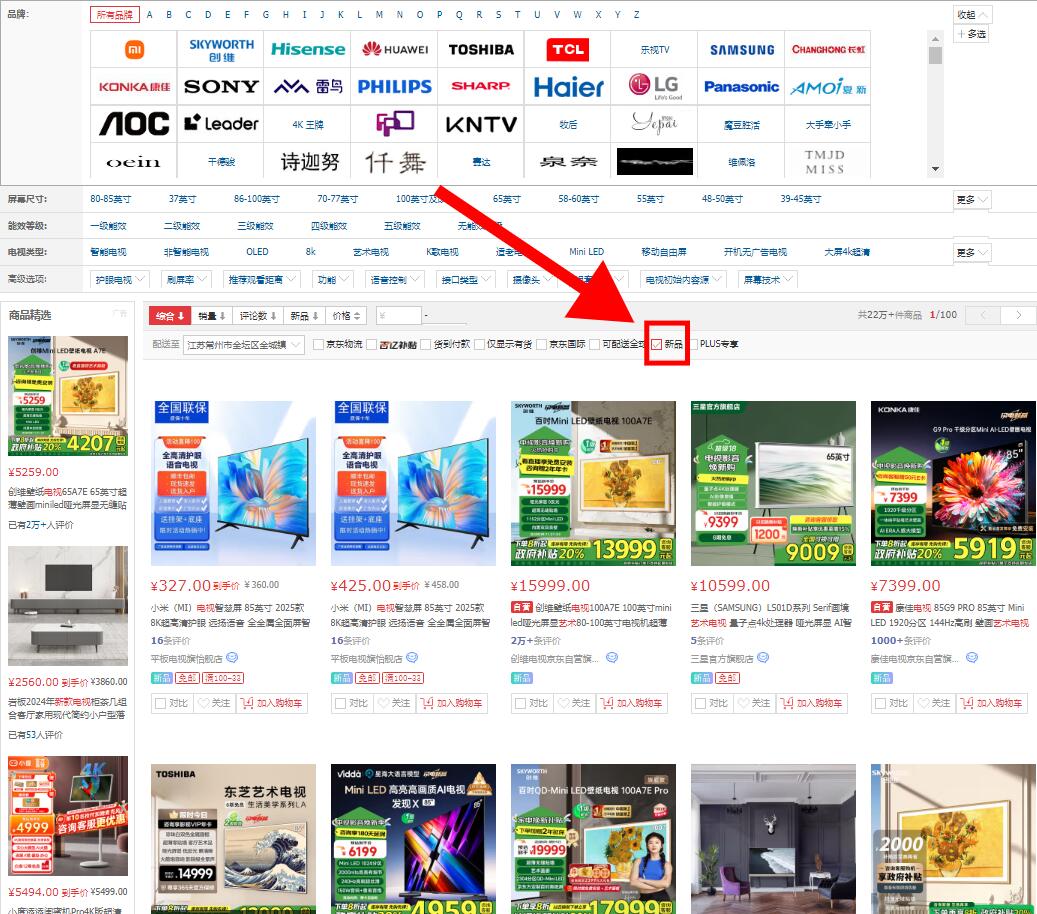Viewport: 1037px width, 914px height.
Task: Select the Toshiba brand logo
Action: coord(481,50)
